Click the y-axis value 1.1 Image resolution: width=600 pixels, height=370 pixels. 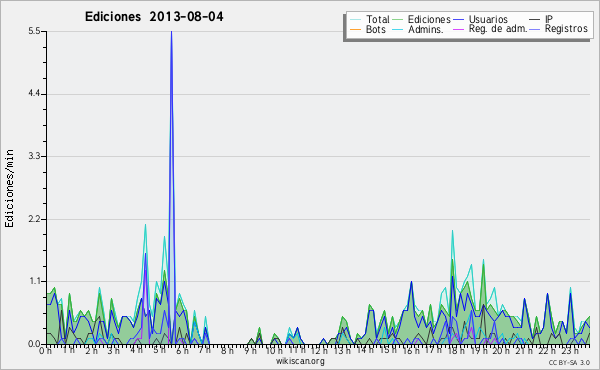click(34, 282)
